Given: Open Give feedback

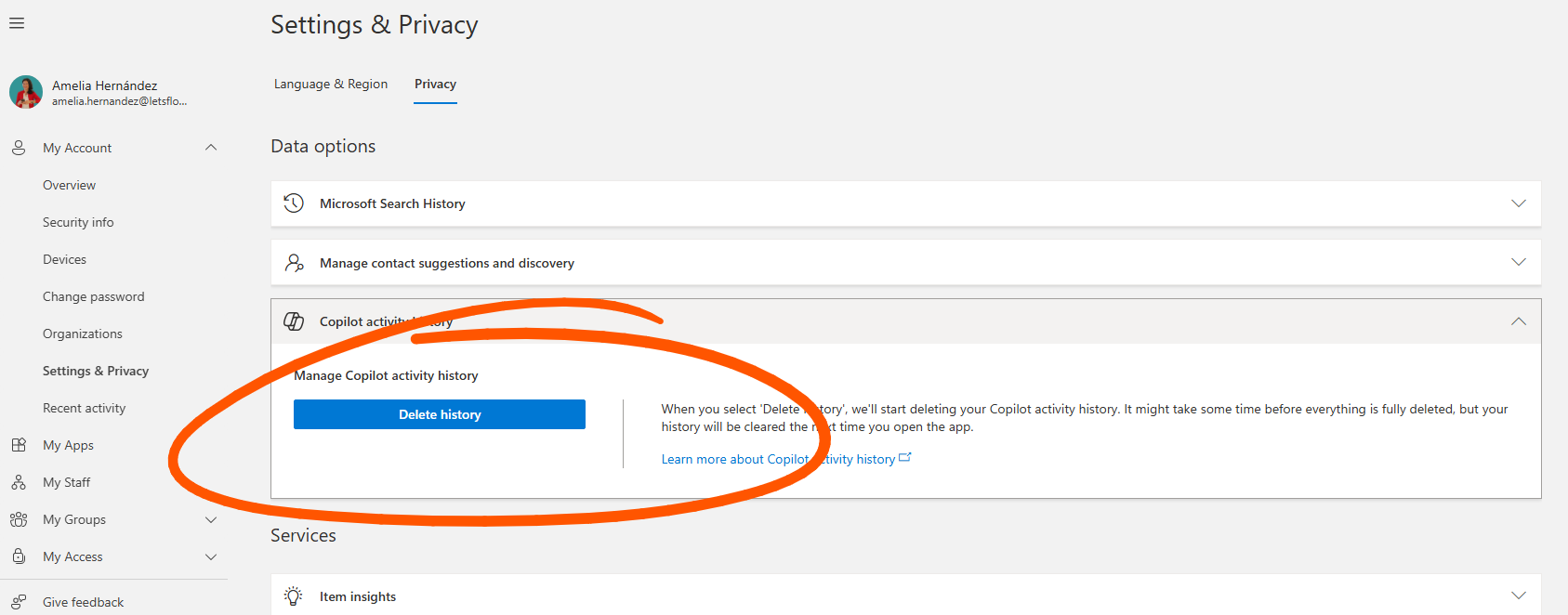Looking at the screenshot, I should 83,602.
